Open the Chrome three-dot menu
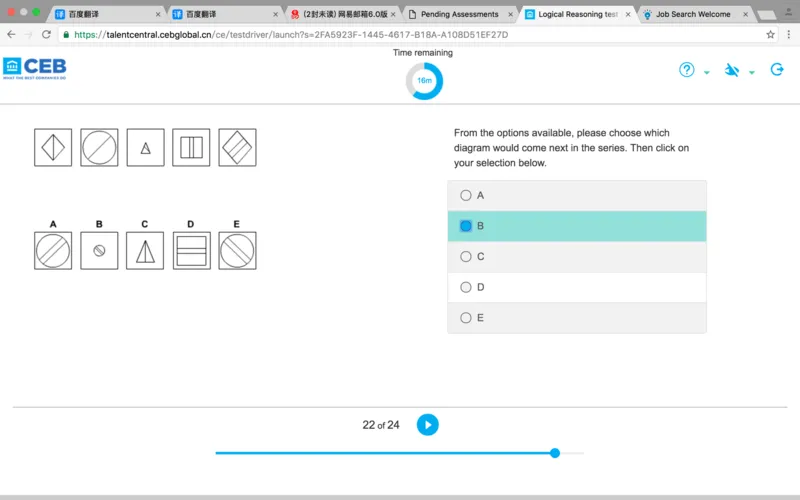Screen dimensions: 800x500 coord(787,34)
